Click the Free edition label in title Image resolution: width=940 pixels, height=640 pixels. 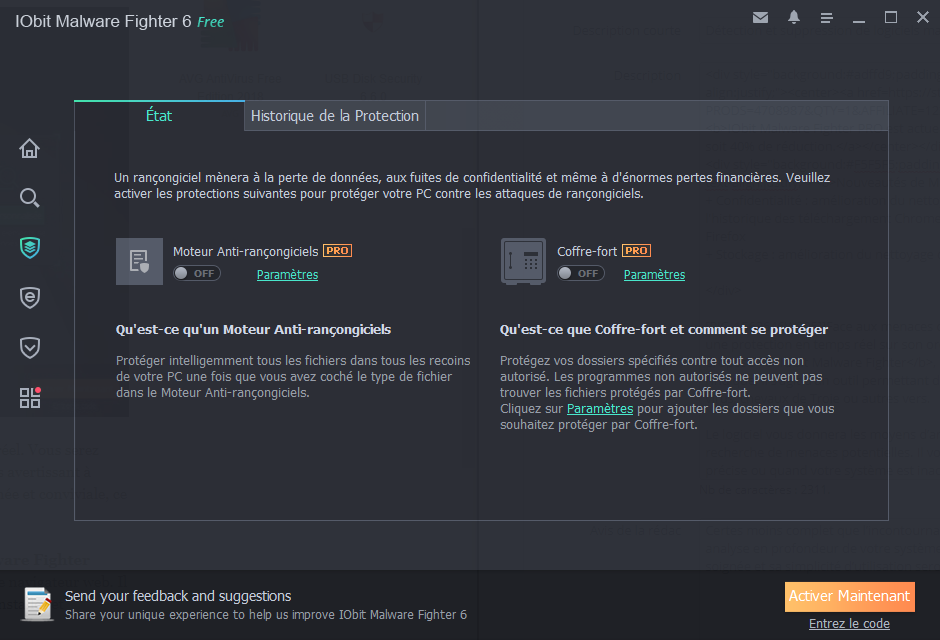210,22
